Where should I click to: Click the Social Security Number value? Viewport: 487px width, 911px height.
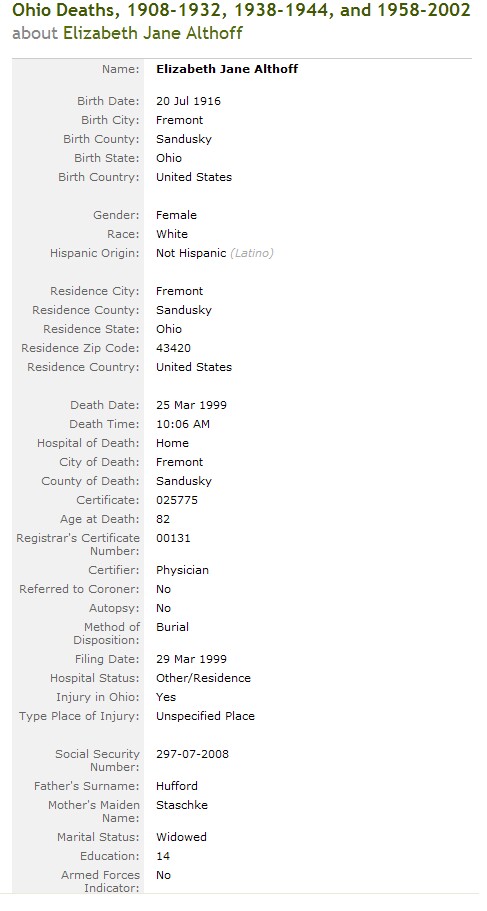[x=192, y=755]
